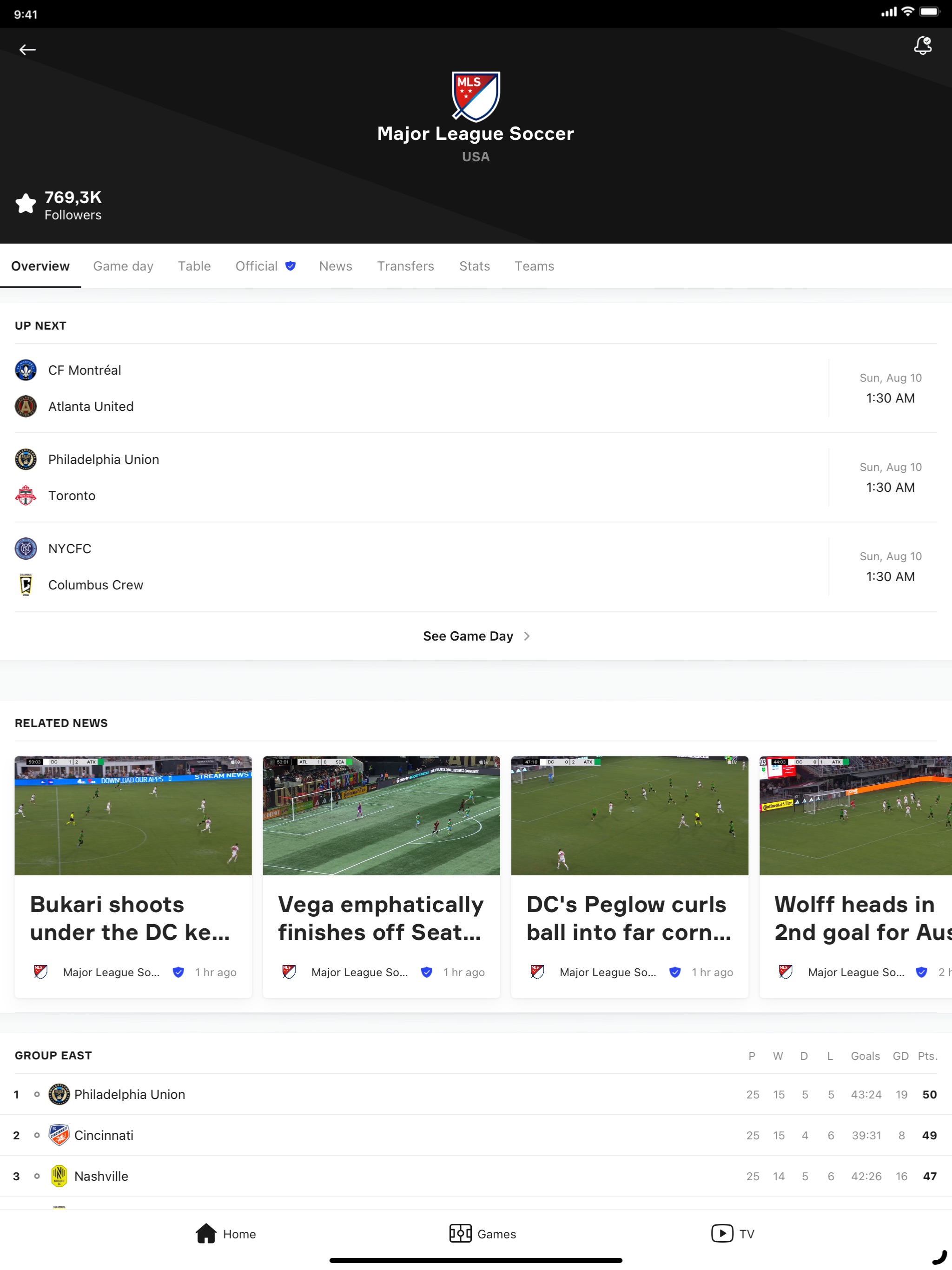Open the Official tab
Image resolution: width=952 pixels, height=1270 pixels.
coord(265,266)
